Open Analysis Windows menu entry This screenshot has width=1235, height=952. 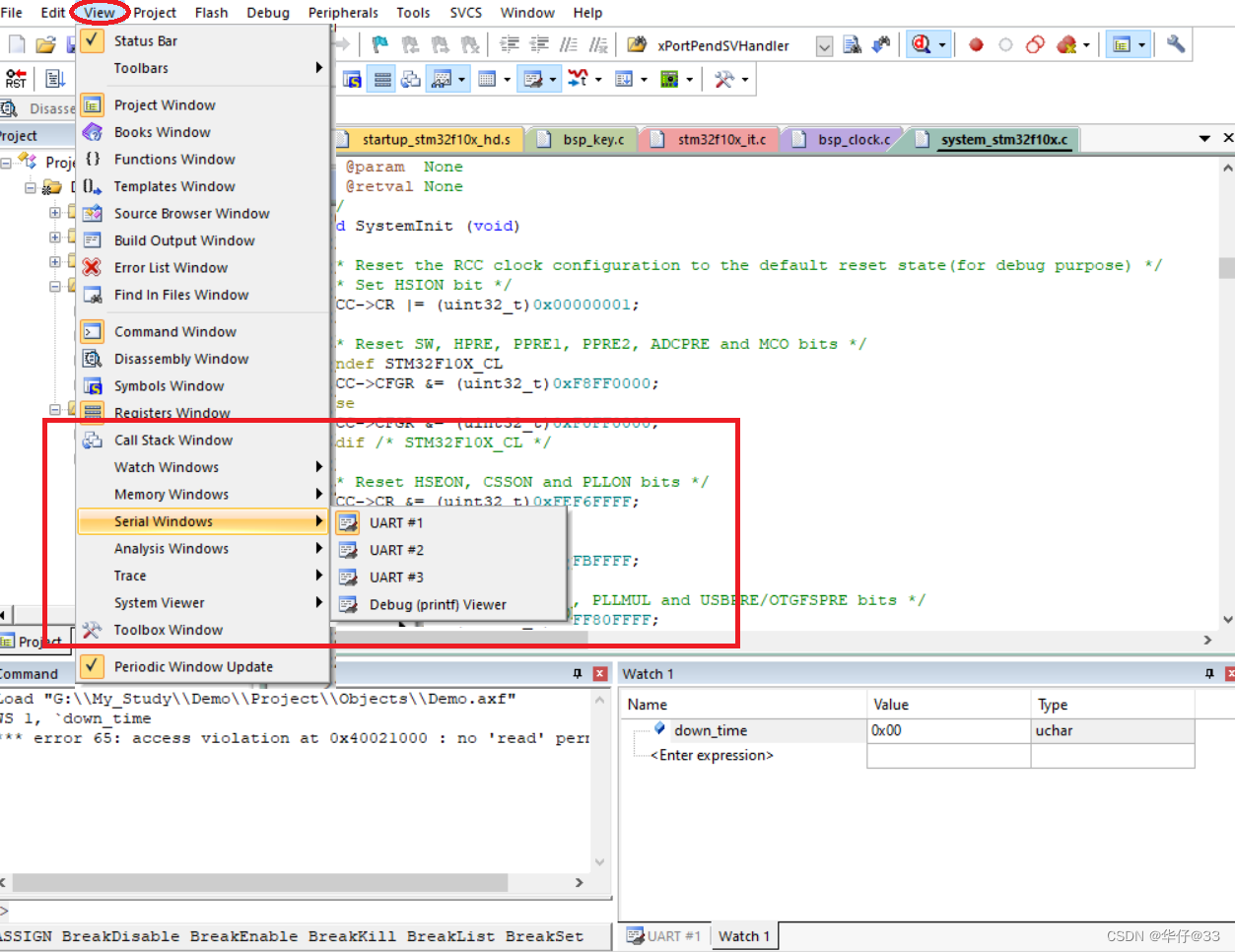click(203, 548)
